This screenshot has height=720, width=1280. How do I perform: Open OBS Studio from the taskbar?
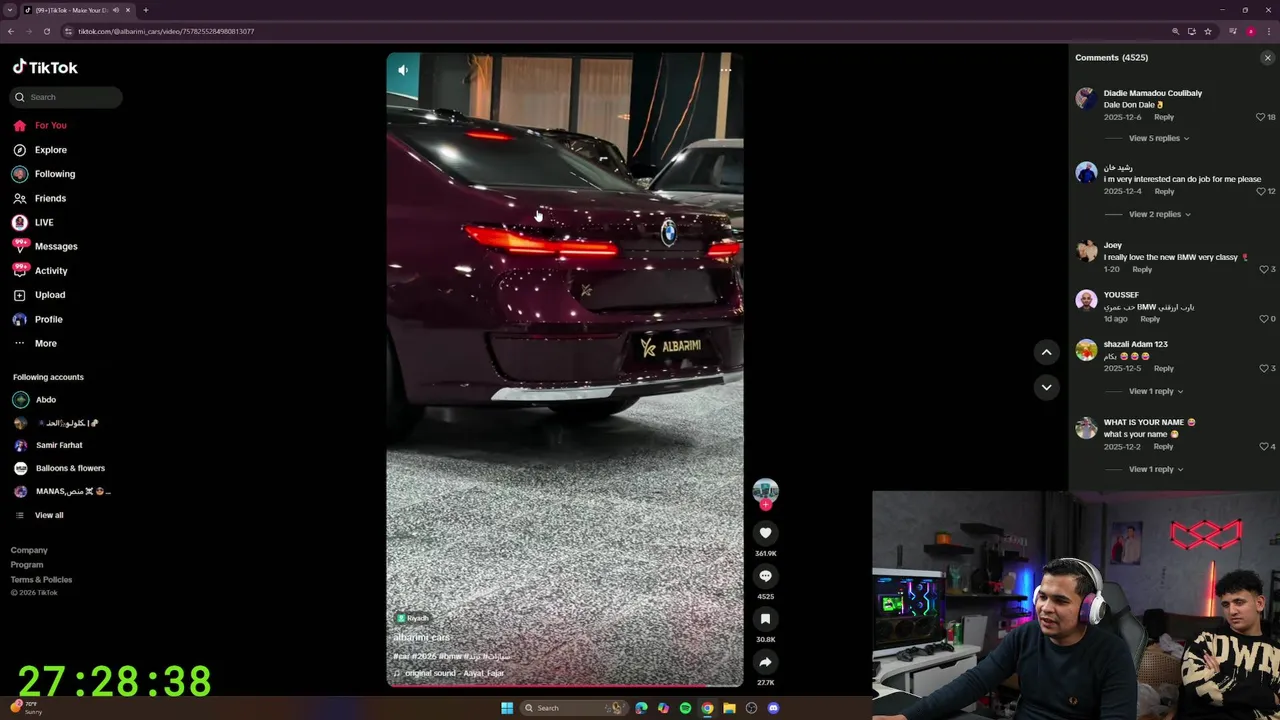[x=751, y=708]
